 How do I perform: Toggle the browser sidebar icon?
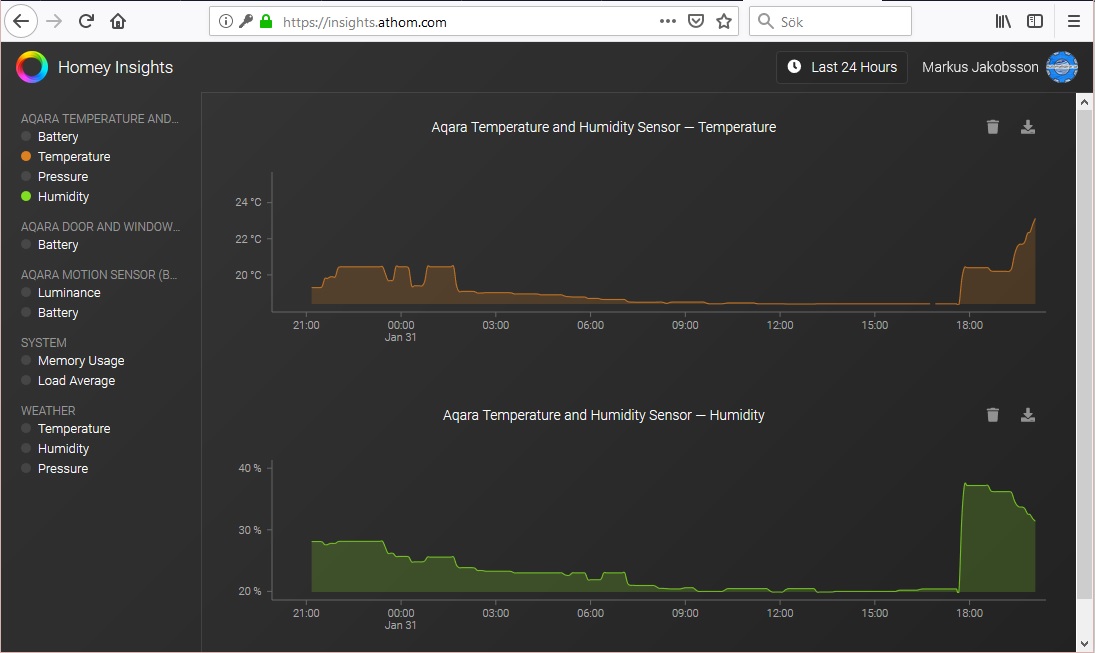point(1035,22)
